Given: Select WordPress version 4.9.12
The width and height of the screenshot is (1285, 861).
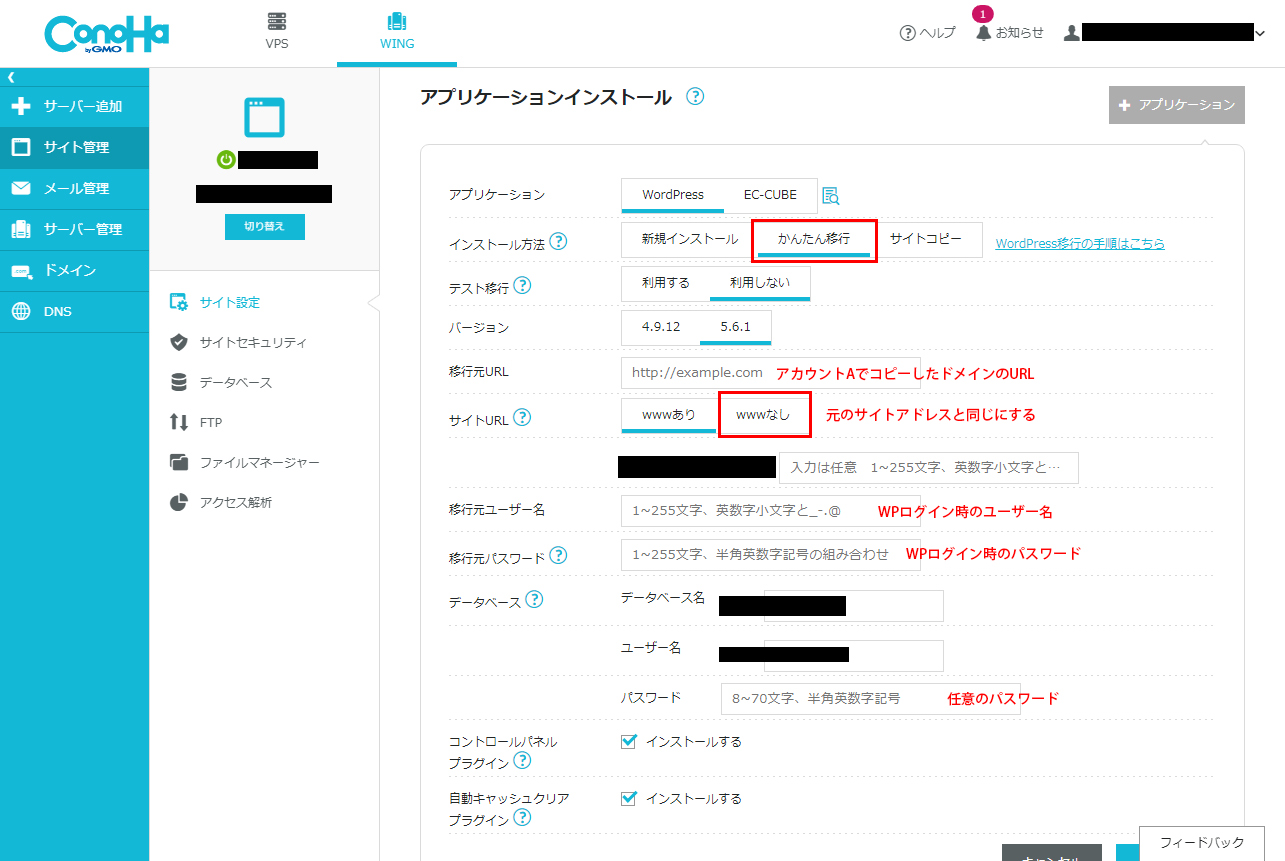Looking at the screenshot, I should (661, 327).
